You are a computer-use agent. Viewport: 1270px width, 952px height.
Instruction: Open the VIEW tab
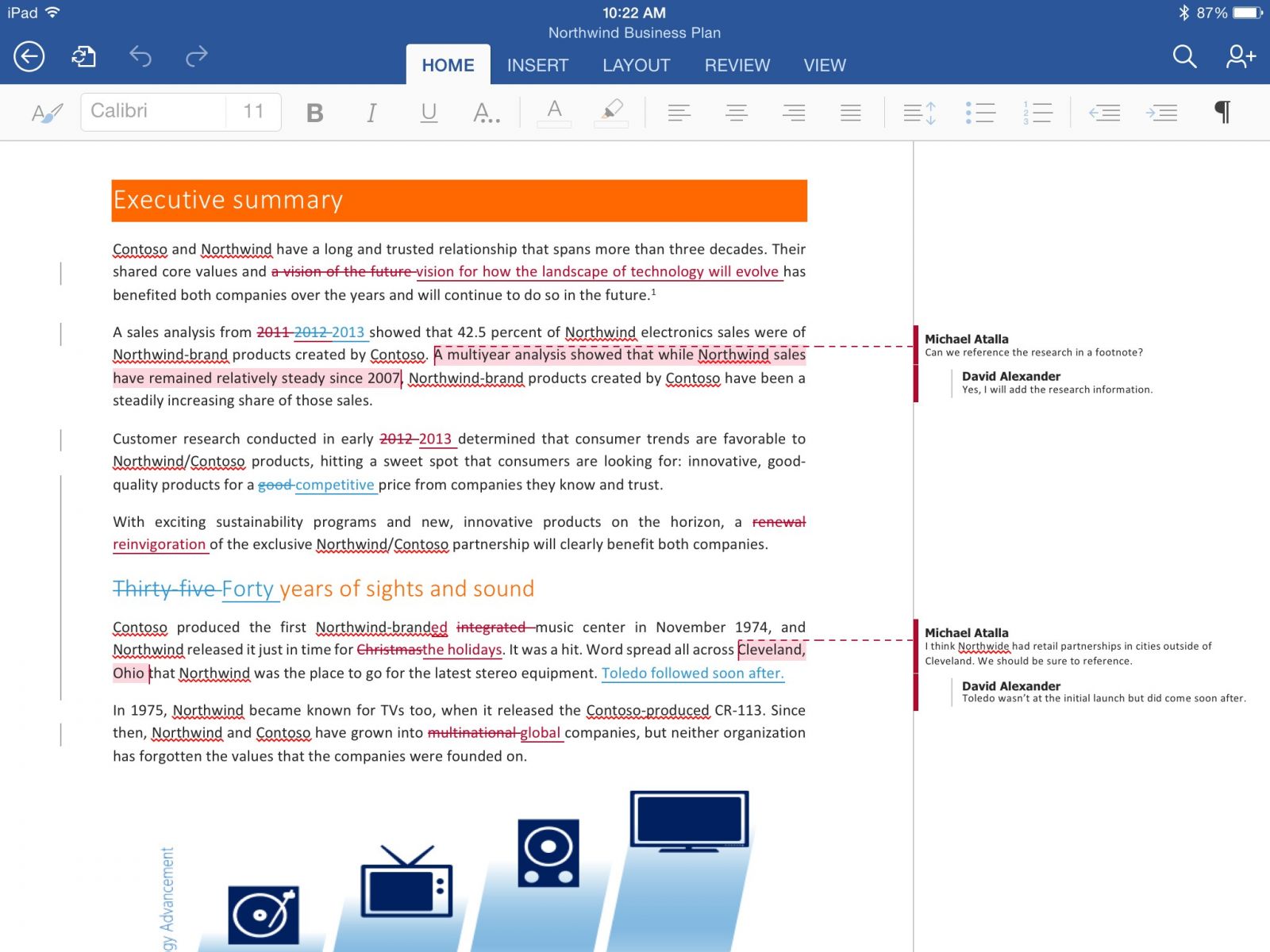pyautogui.click(x=825, y=65)
